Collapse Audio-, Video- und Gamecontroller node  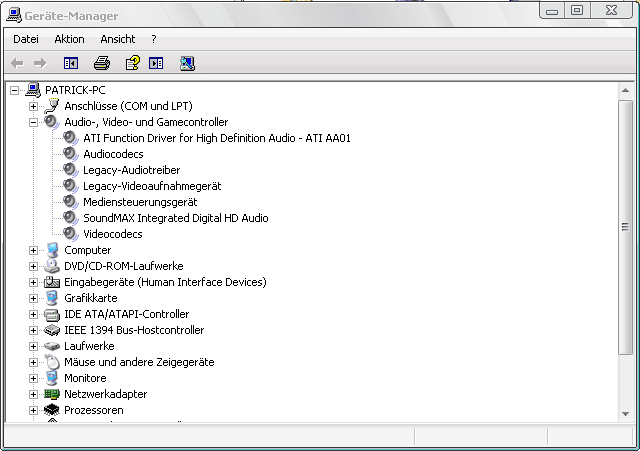point(33,122)
